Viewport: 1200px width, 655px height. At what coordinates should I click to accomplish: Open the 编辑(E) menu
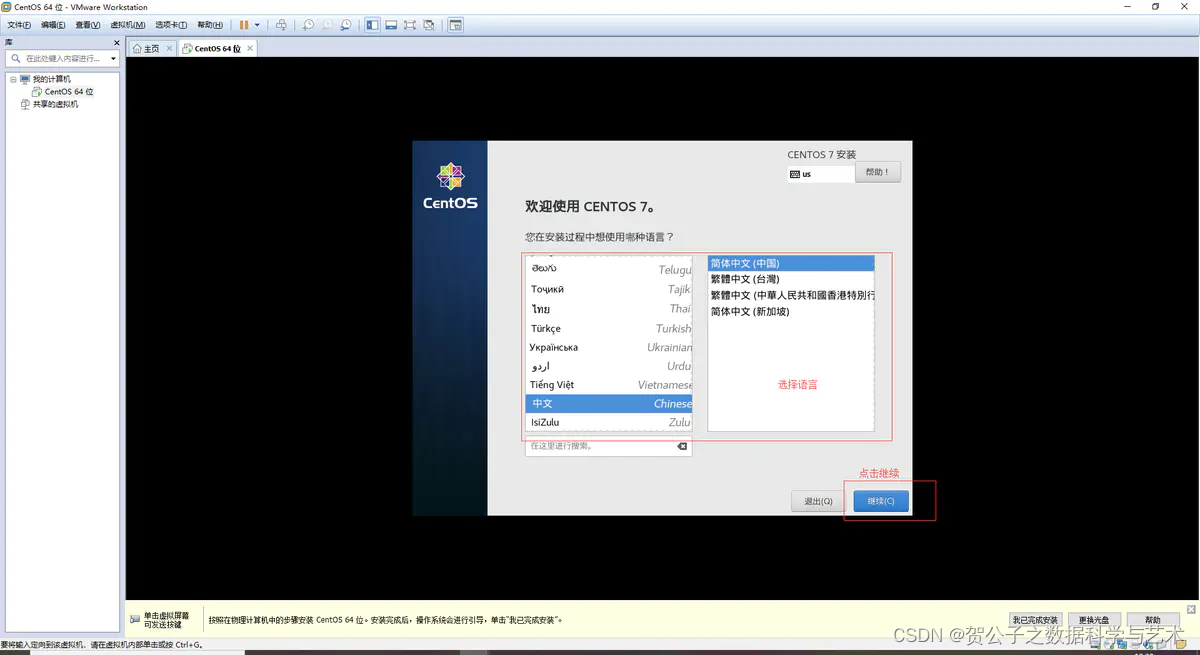53,25
